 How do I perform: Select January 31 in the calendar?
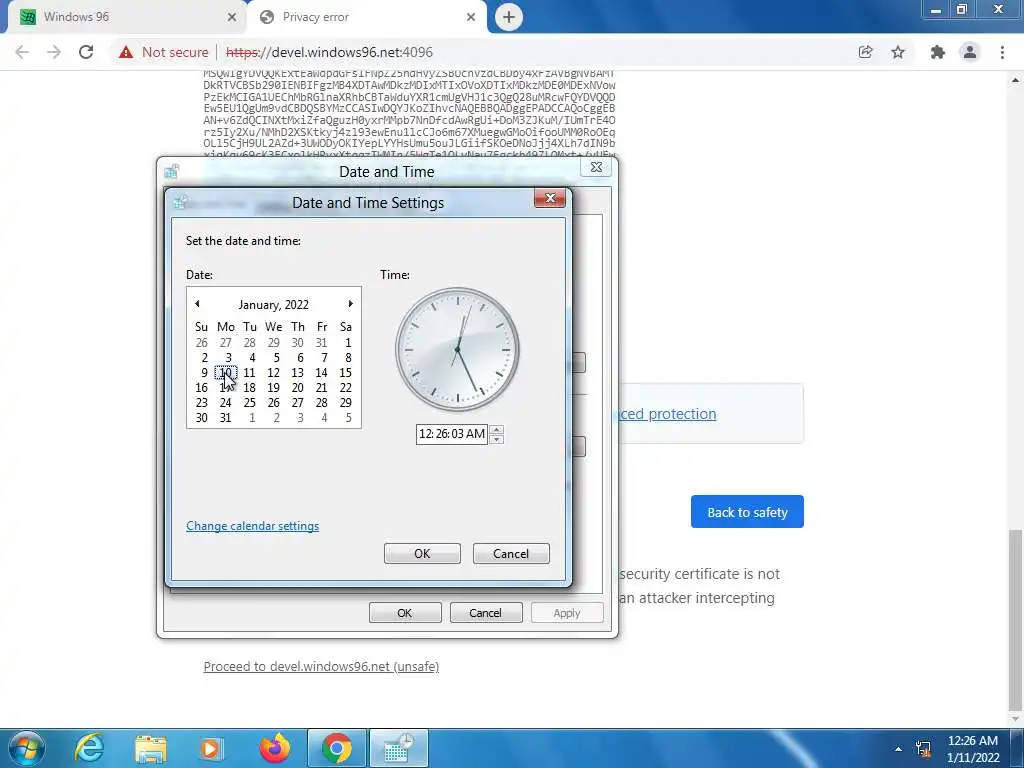point(226,418)
